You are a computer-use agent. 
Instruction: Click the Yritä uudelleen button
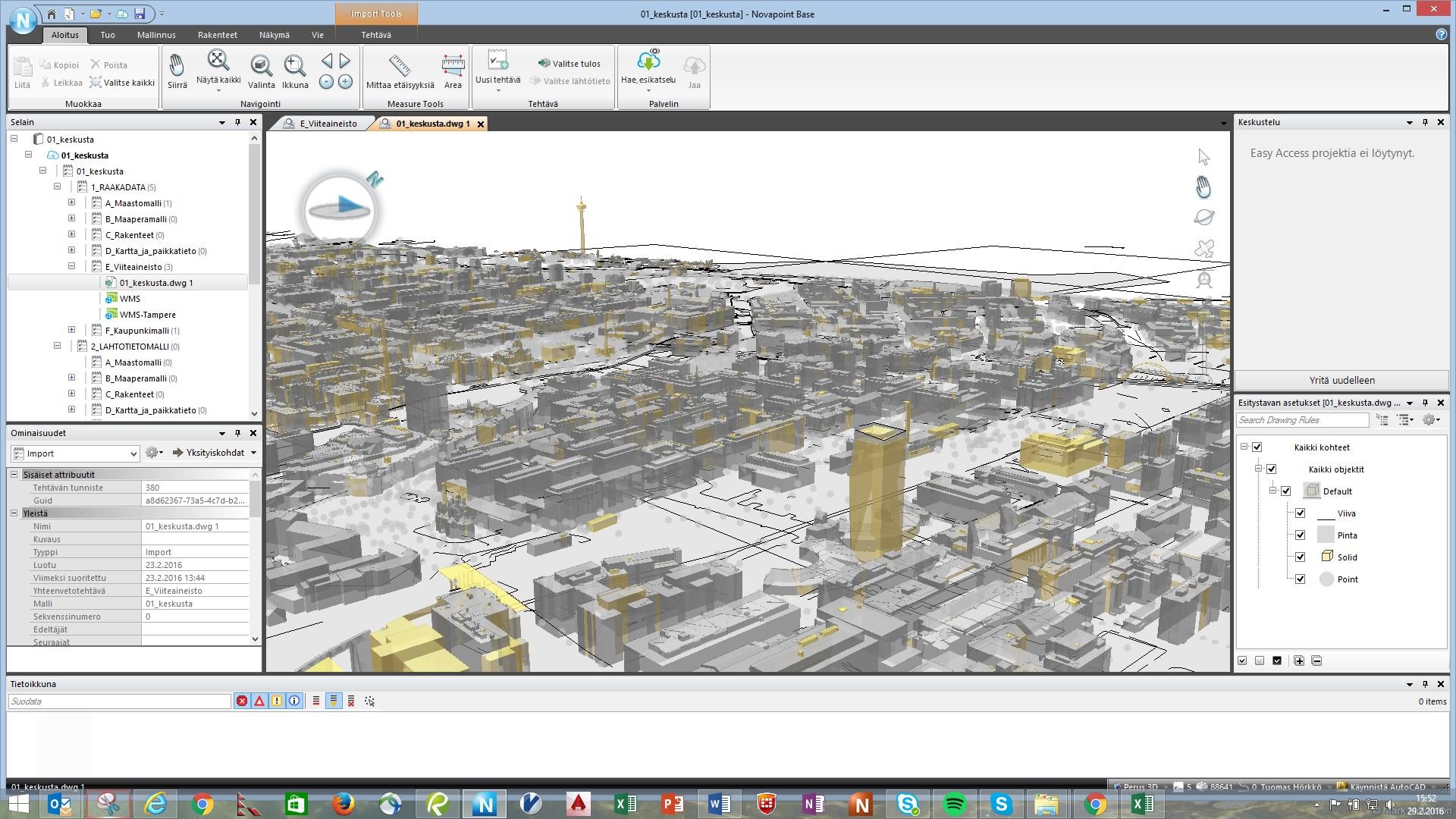(1341, 380)
